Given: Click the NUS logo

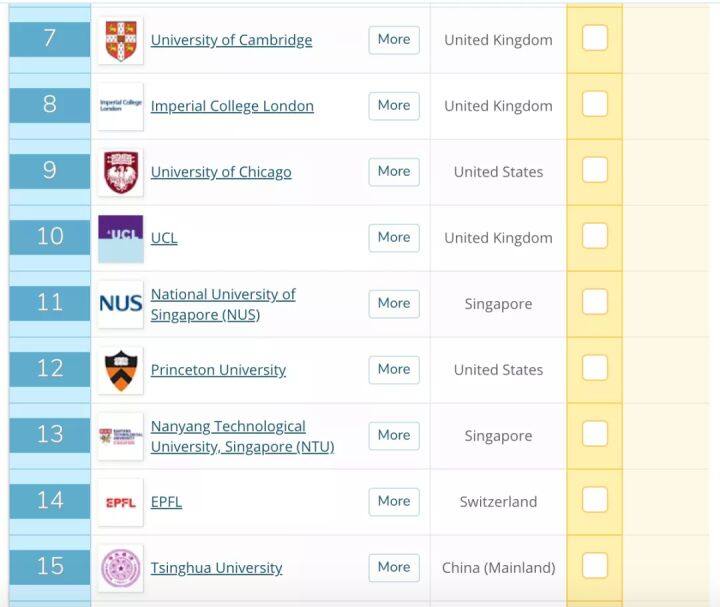Looking at the screenshot, I should 121,304.
